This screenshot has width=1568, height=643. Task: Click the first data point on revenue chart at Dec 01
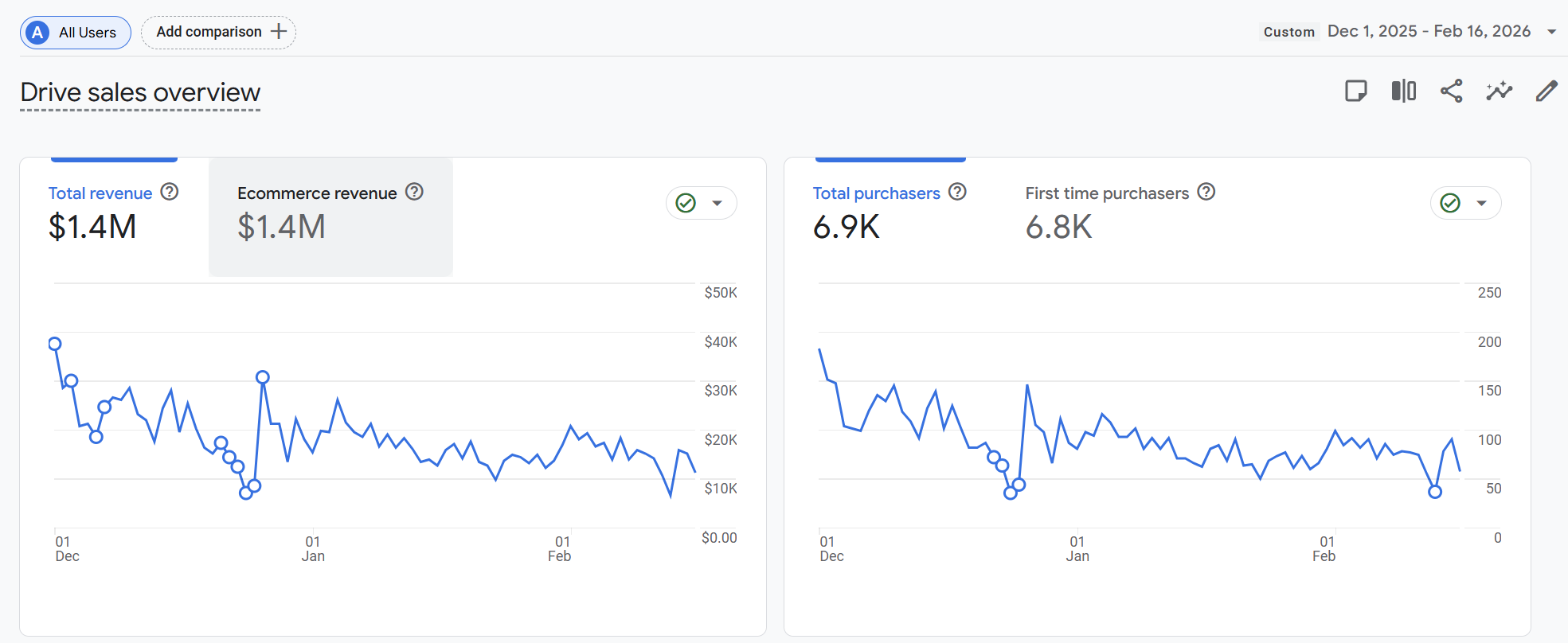coord(55,344)
